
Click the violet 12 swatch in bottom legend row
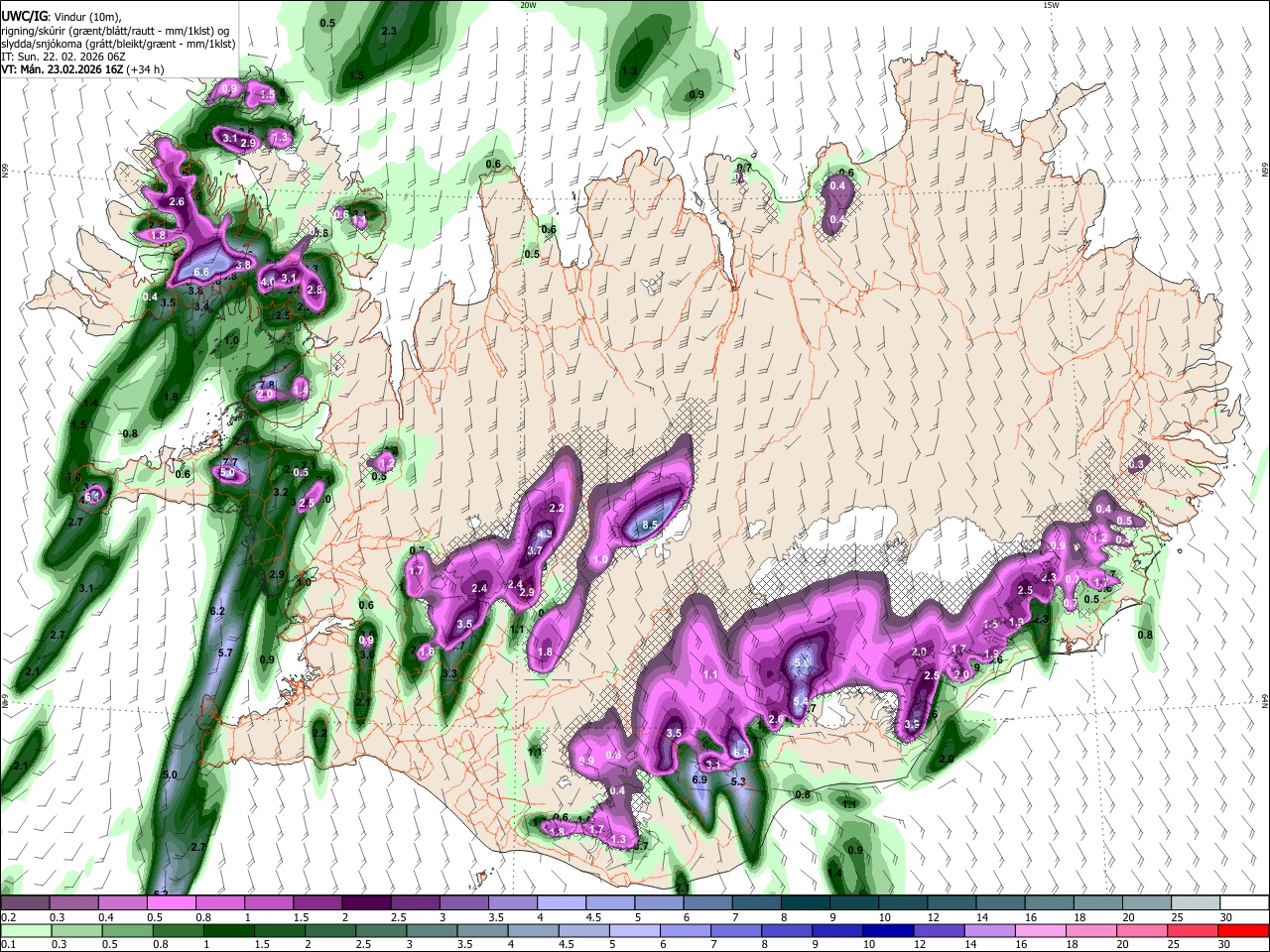coord(940,930)
